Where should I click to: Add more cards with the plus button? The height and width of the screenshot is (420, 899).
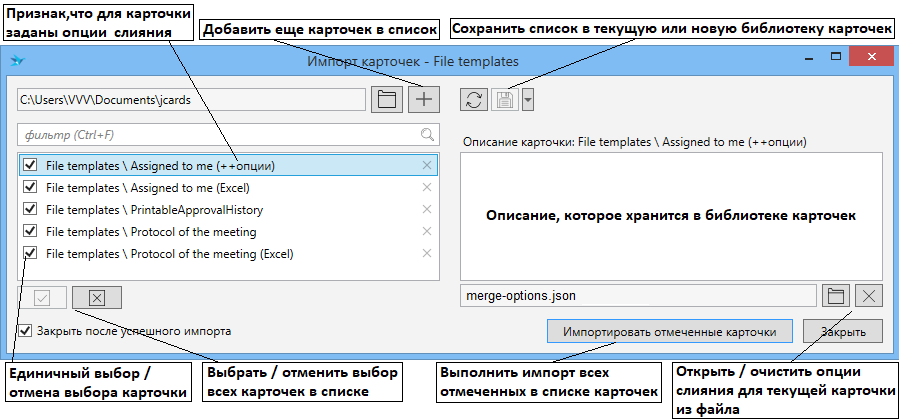(424, 99)
